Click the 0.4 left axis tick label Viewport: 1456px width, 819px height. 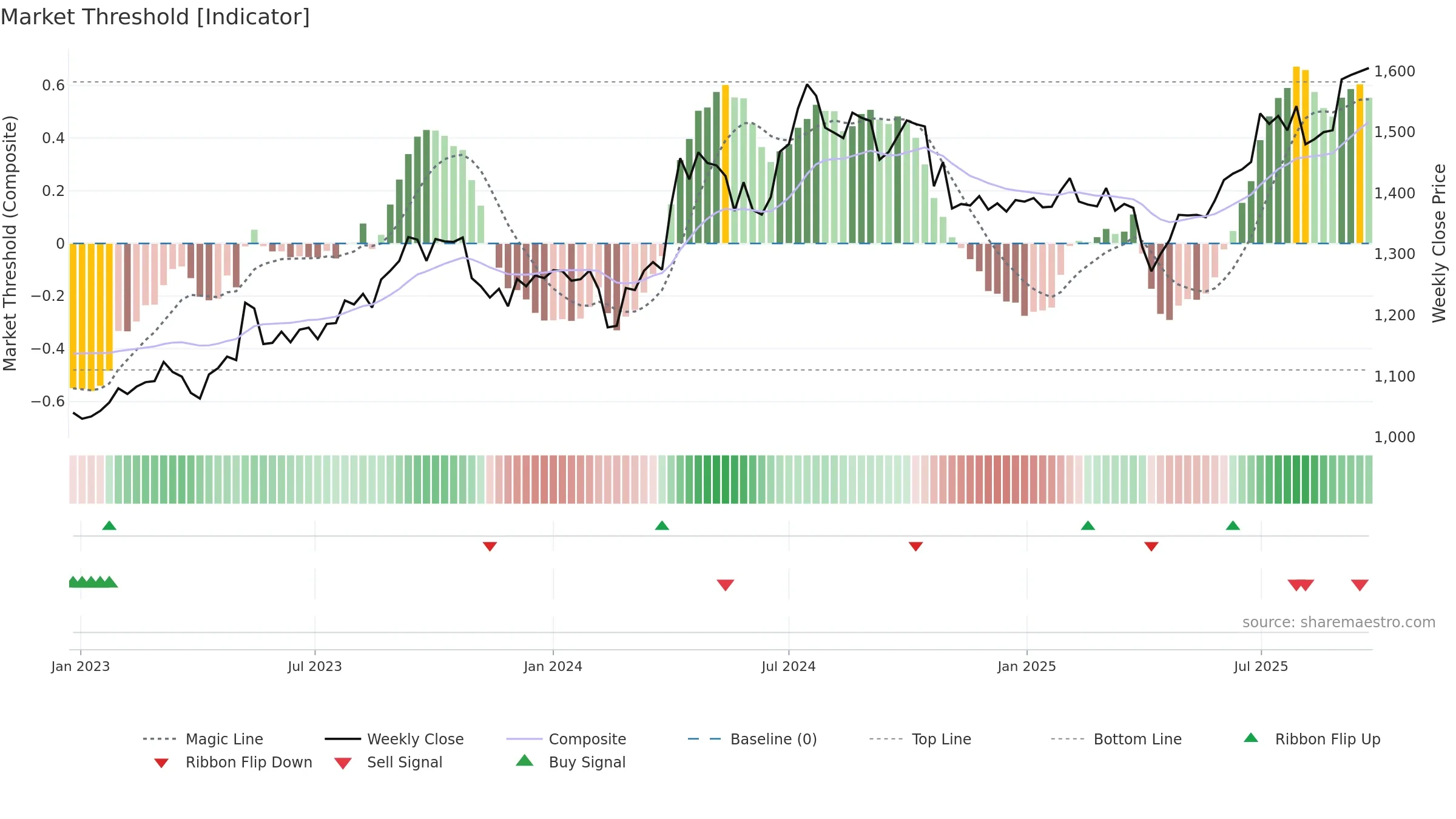click(x=53, y=138)
